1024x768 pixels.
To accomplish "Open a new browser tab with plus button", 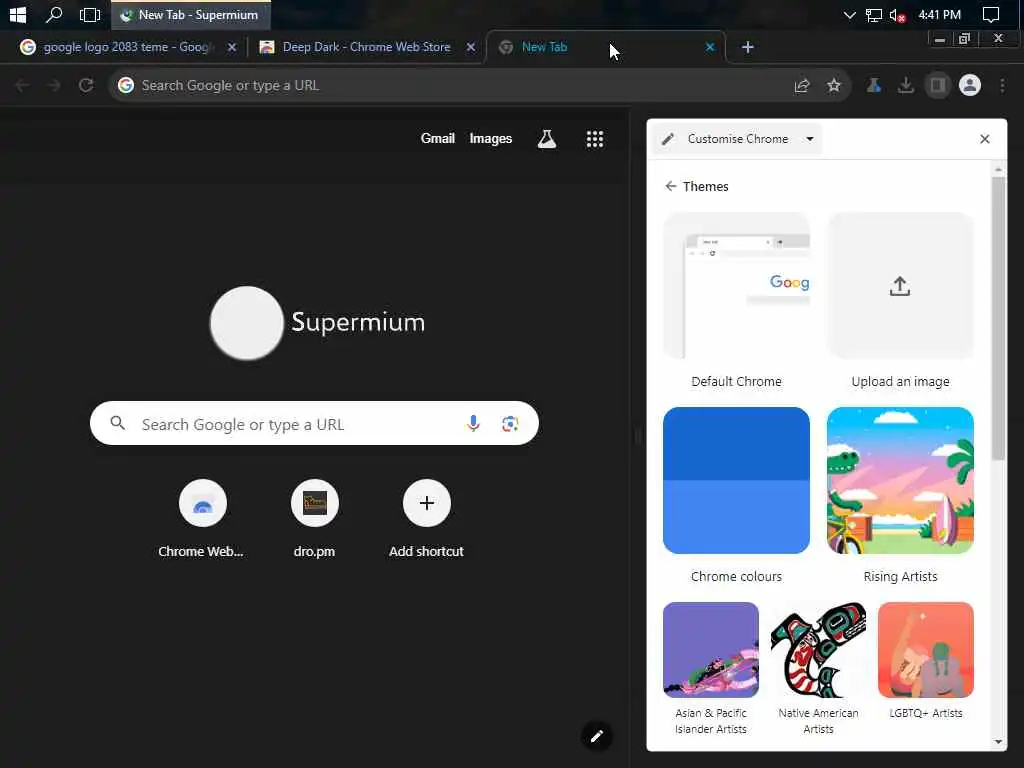I will (x=748, y=47).
